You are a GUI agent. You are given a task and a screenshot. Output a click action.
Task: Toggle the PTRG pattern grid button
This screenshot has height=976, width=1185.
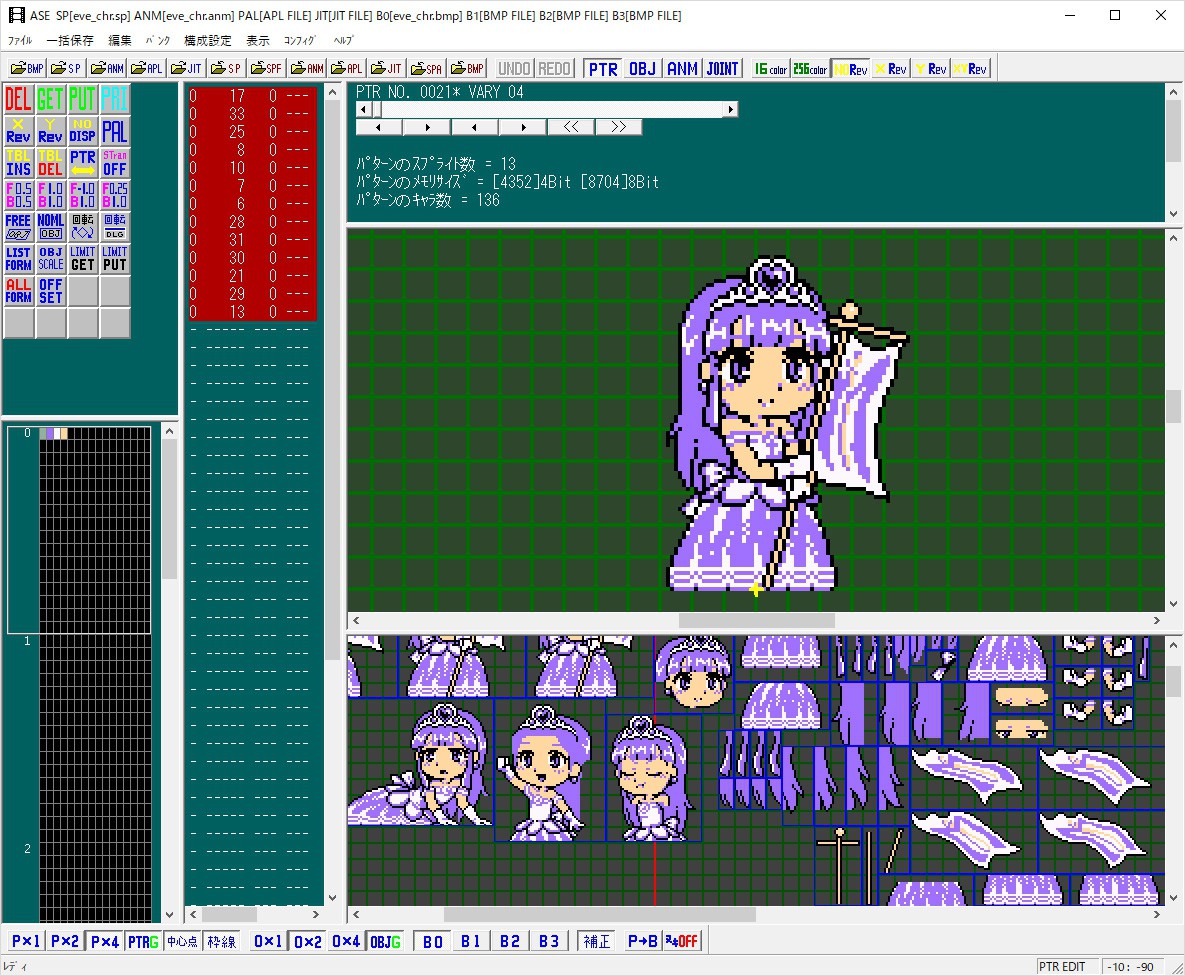(143, 941)
